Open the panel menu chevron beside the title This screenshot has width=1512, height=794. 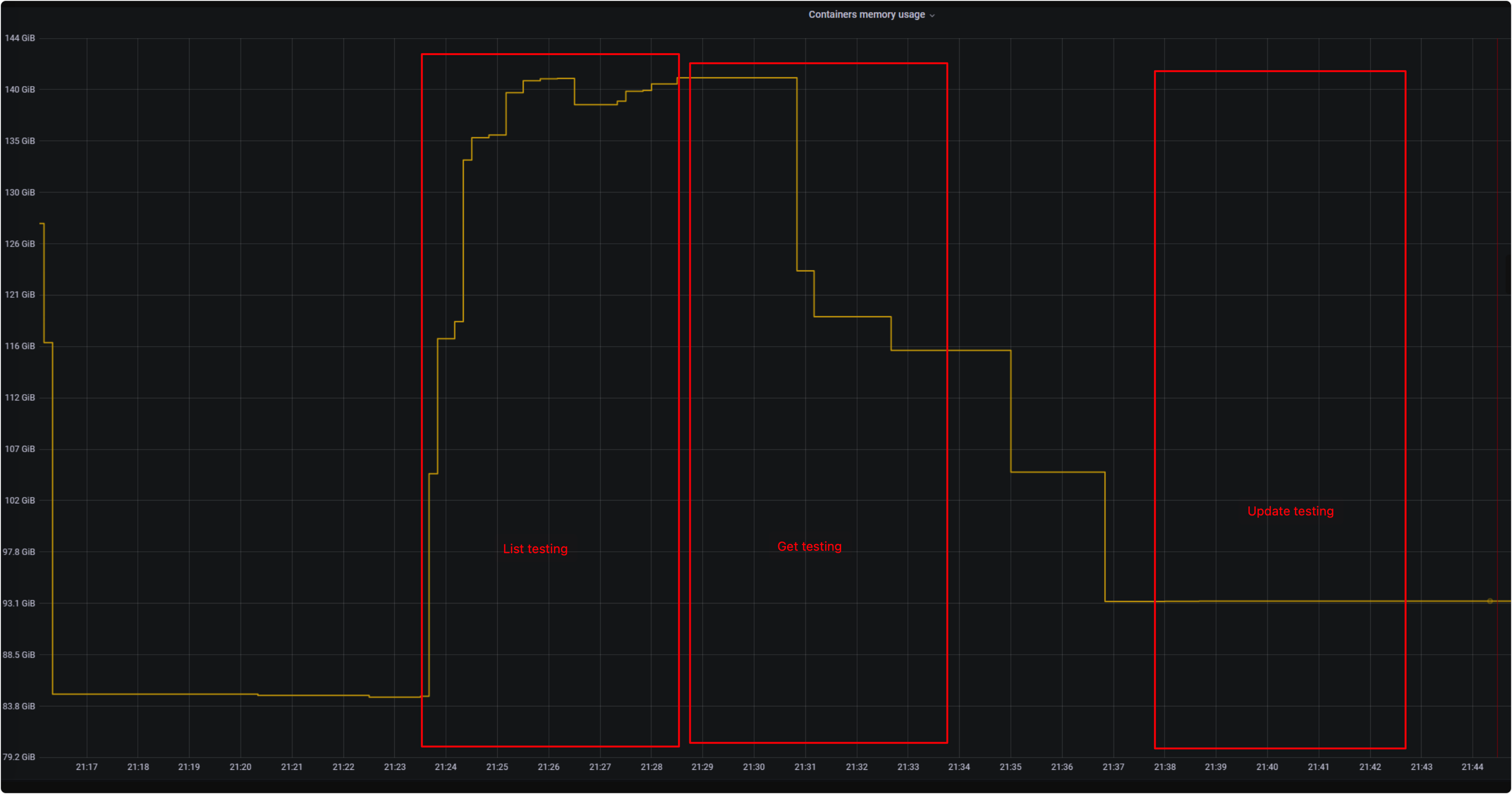932,15
